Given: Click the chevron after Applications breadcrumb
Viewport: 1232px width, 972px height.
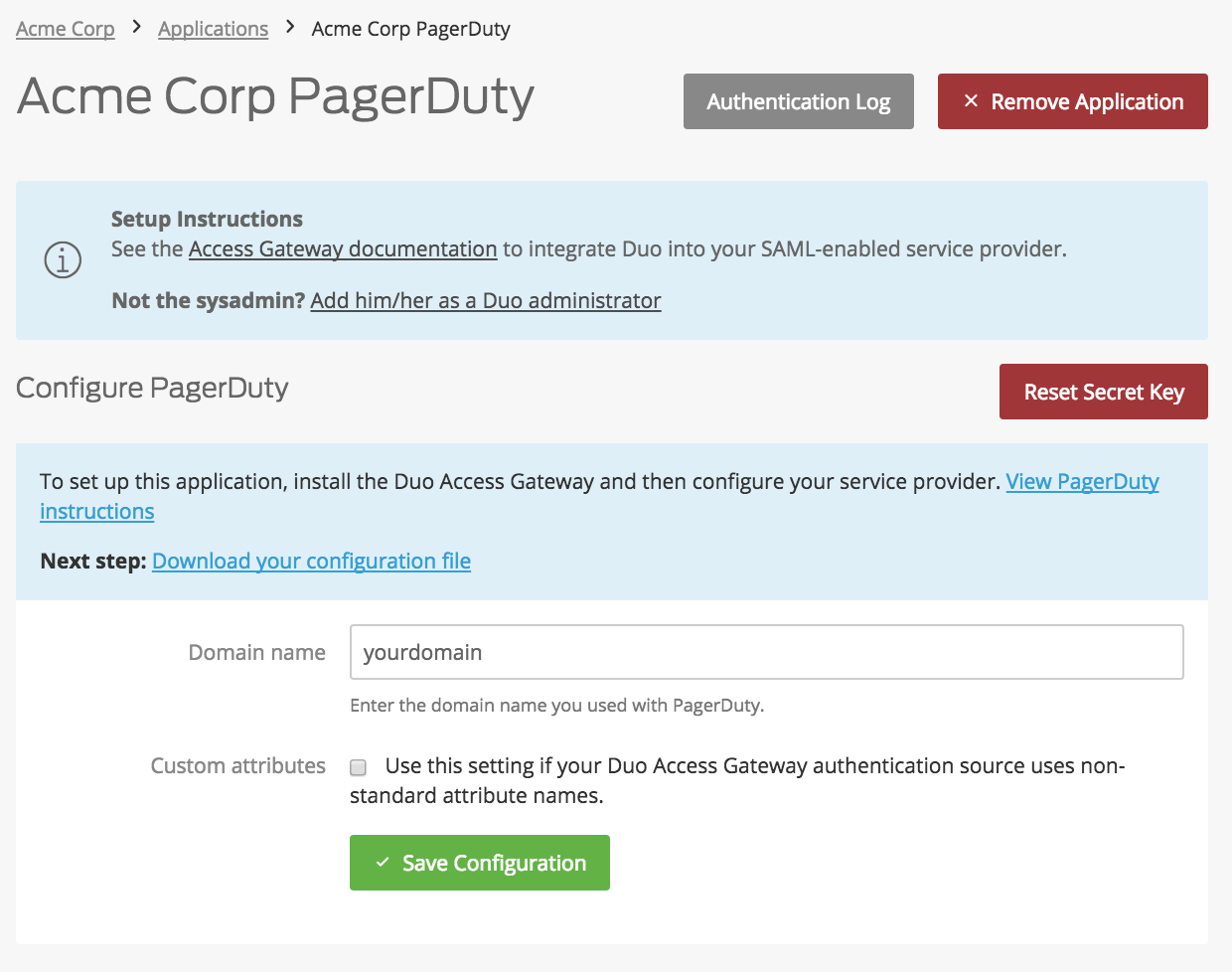Looking at the screenshot, I should click(288, 29).
